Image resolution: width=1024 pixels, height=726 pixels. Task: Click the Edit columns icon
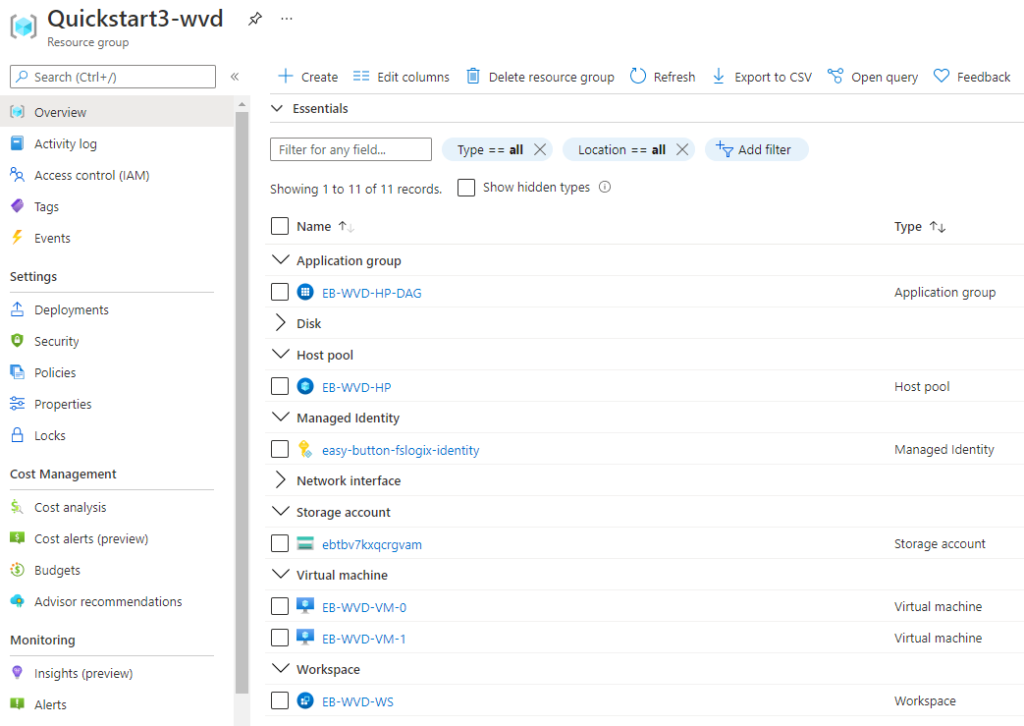(x=361, y=76)
